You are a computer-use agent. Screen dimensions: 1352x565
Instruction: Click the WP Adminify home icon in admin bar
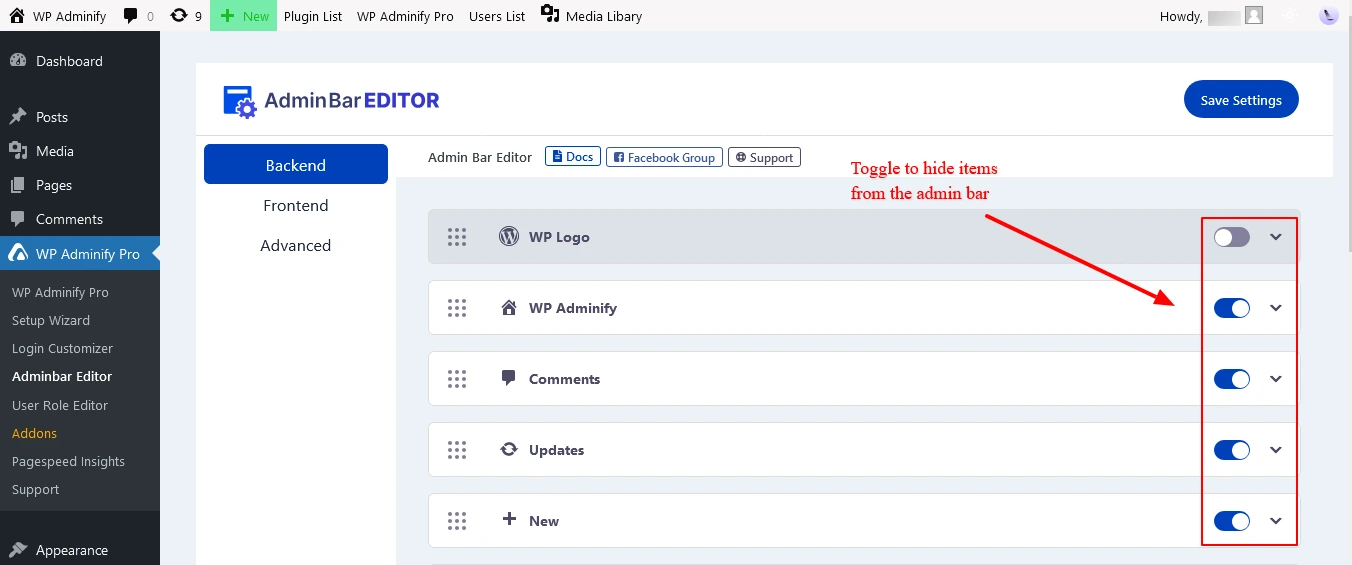coord(17,16)
